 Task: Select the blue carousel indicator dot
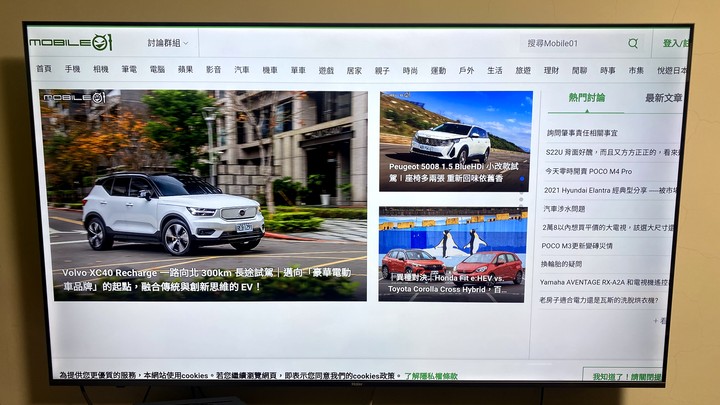pos(522,179)
